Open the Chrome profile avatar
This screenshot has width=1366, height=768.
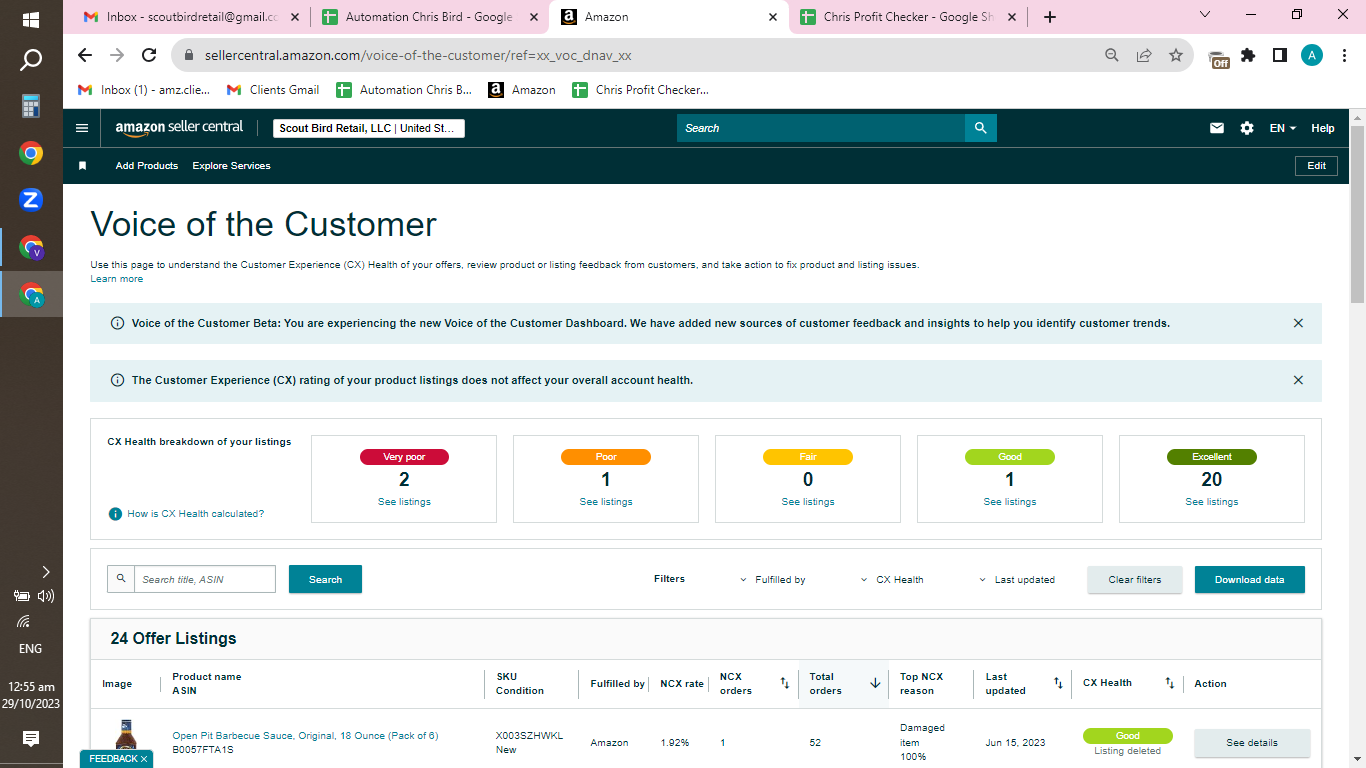pos(1312,56)
